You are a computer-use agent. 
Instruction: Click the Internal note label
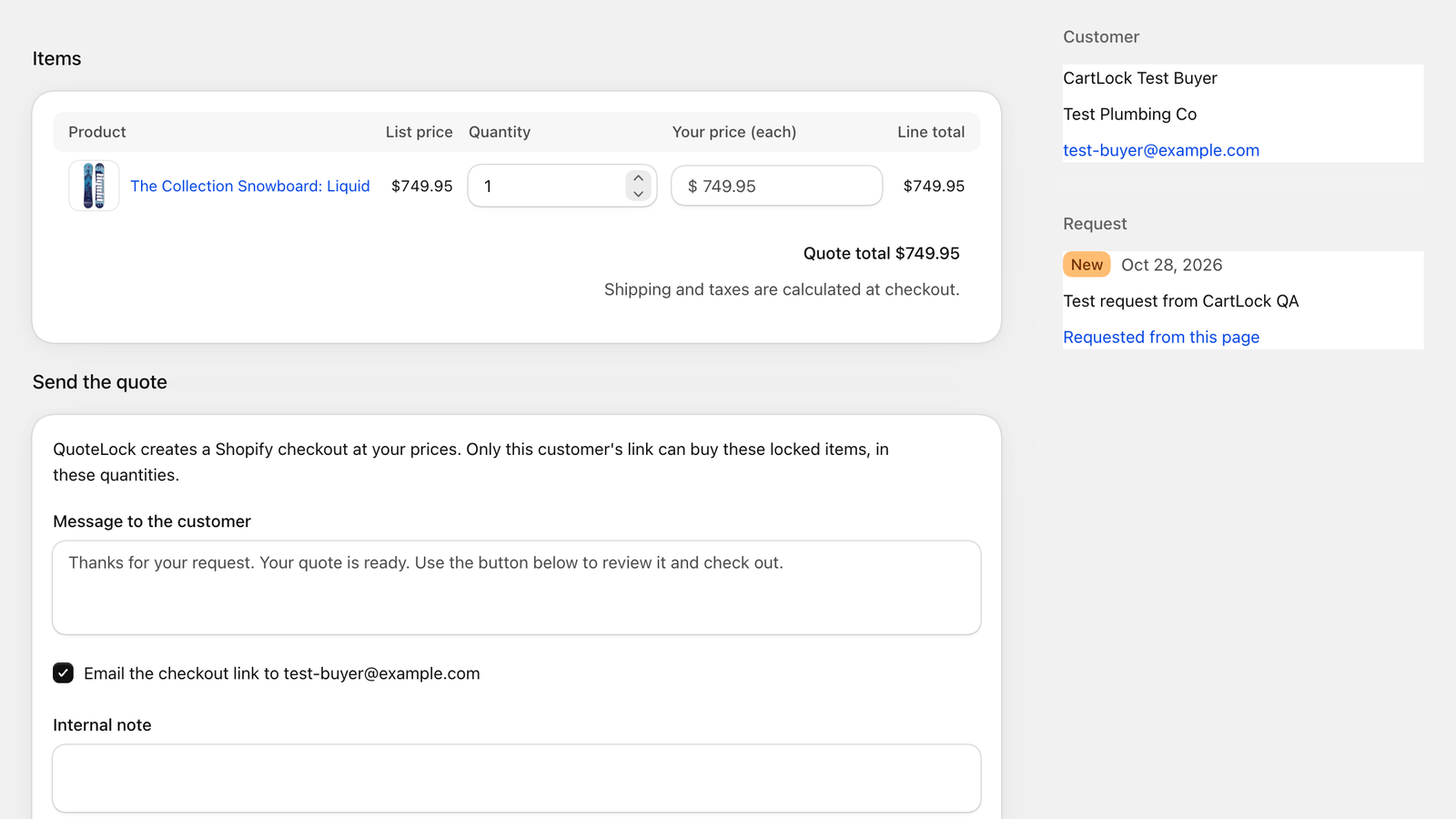(x=102, y=725)
